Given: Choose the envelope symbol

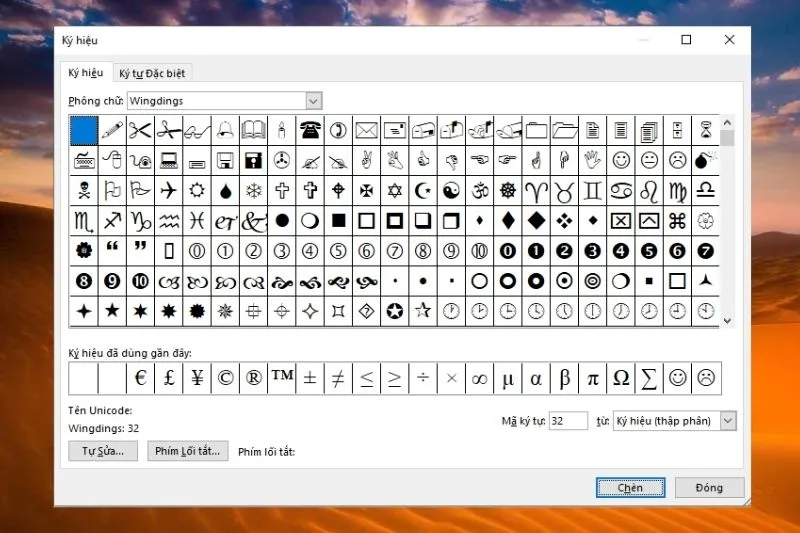Looking at the screenshot, I should pos(366,131).
